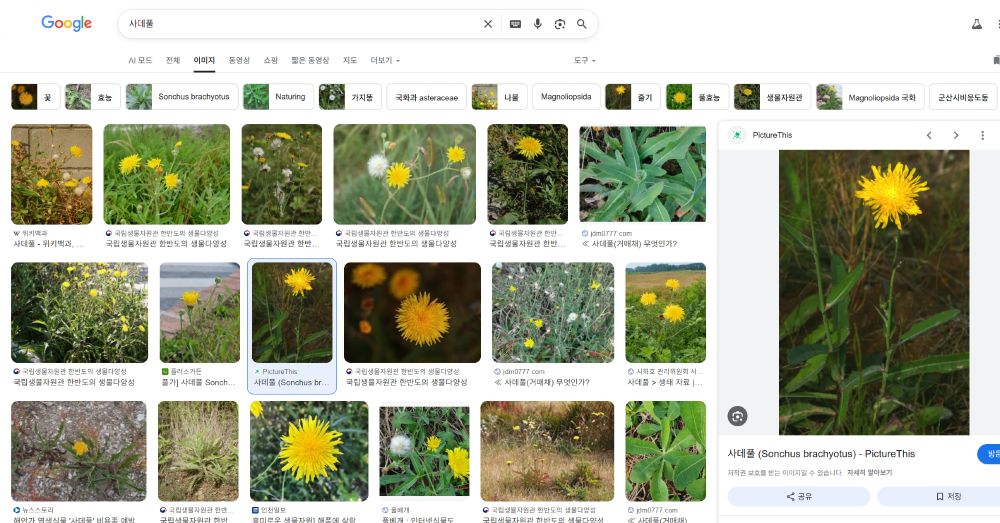Filter by the 가시뚱 chip
Image resolution: width=1000 pixels, height=523 pixels.
(x=350, y=97)
